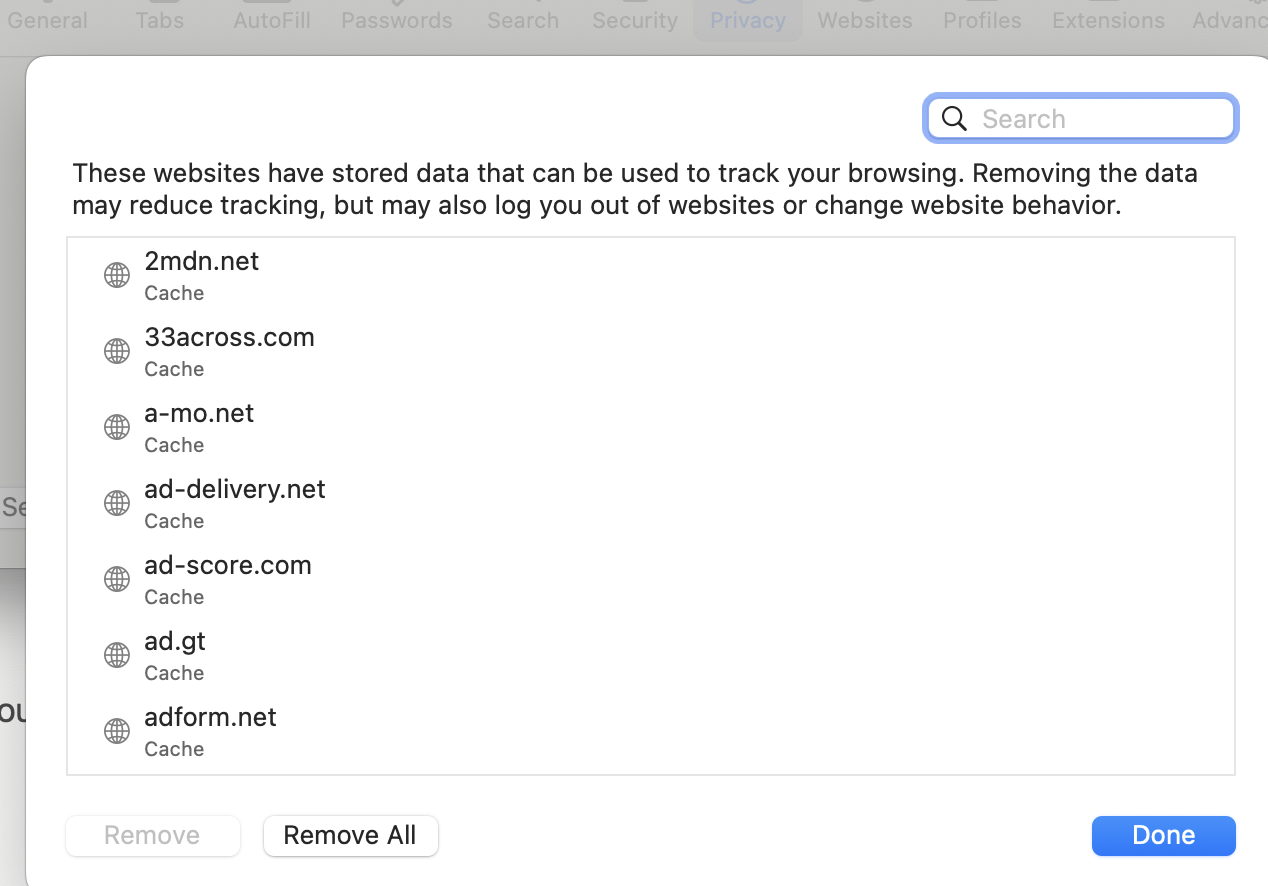
Task: Switch to the Security tab
Action: click(x=634, y=20)
